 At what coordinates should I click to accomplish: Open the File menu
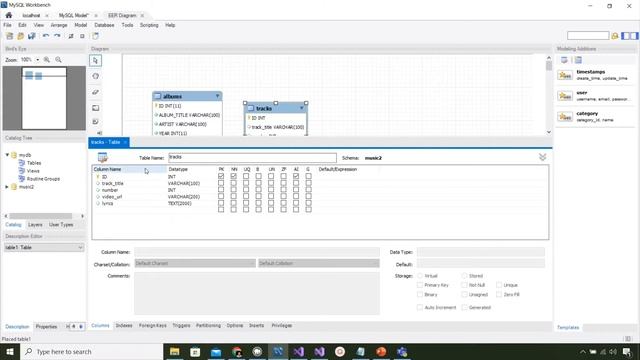pos(7,25)
